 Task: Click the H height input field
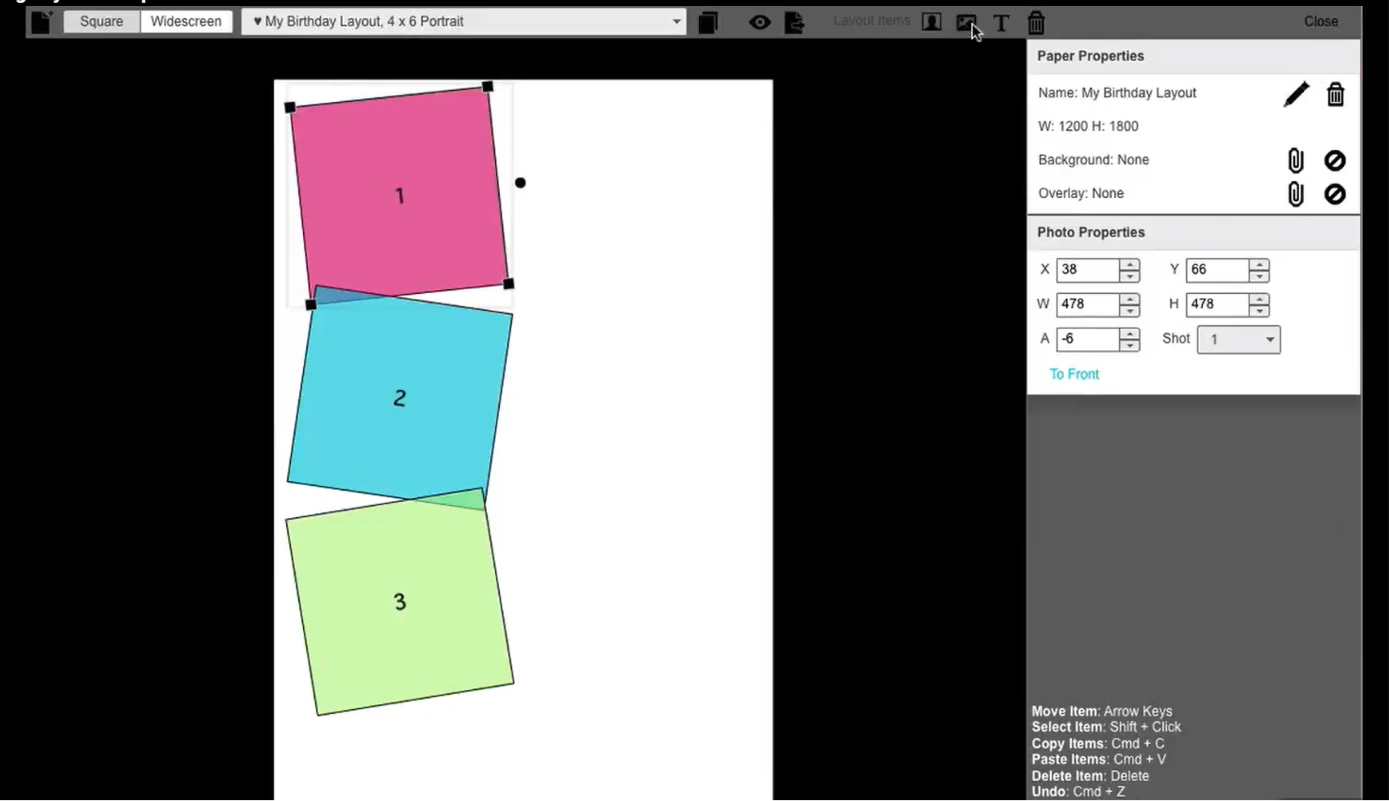click(1217, 304)
